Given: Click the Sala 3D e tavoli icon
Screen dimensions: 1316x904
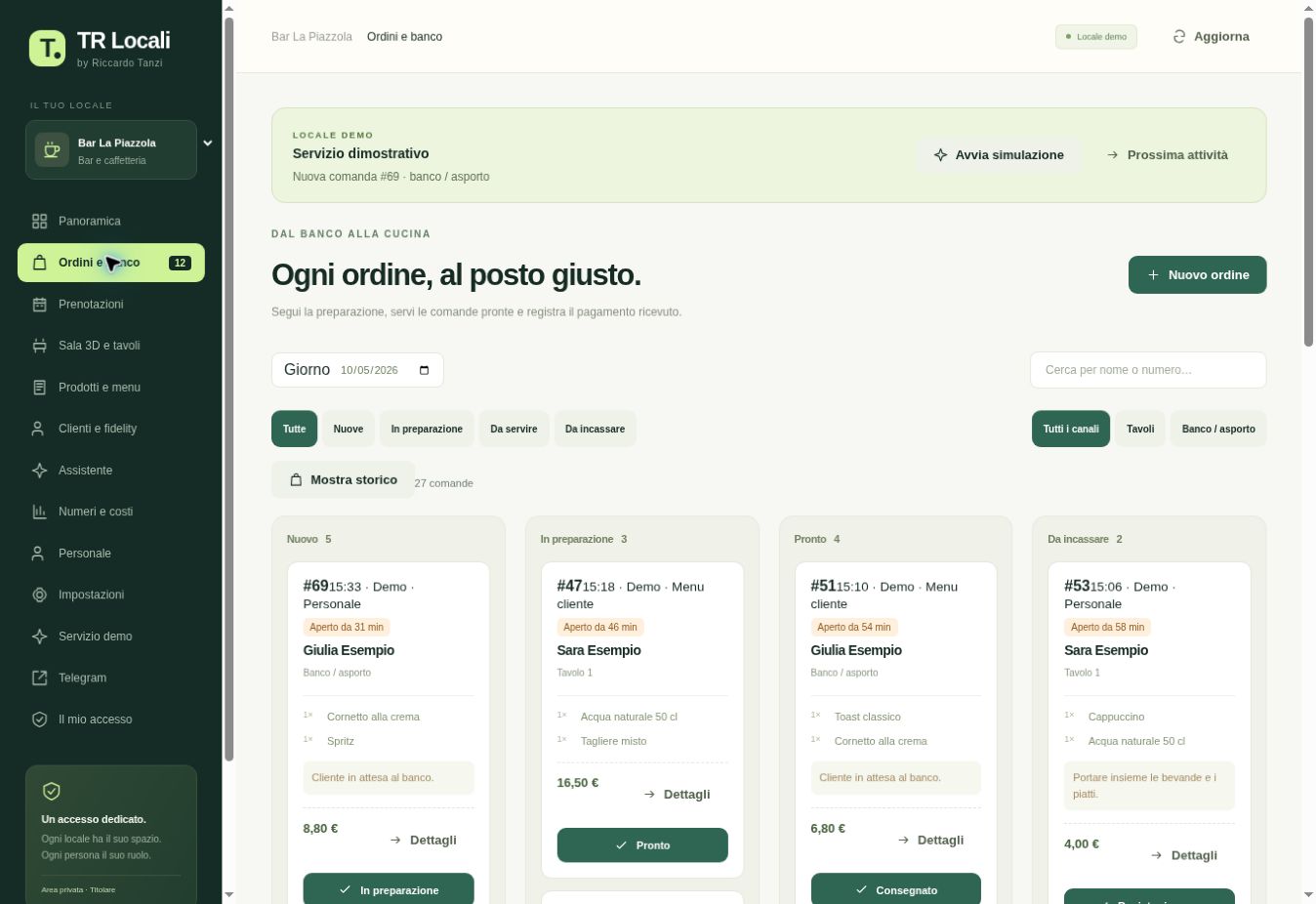Looking at the screenshot, I should [39, 346].
